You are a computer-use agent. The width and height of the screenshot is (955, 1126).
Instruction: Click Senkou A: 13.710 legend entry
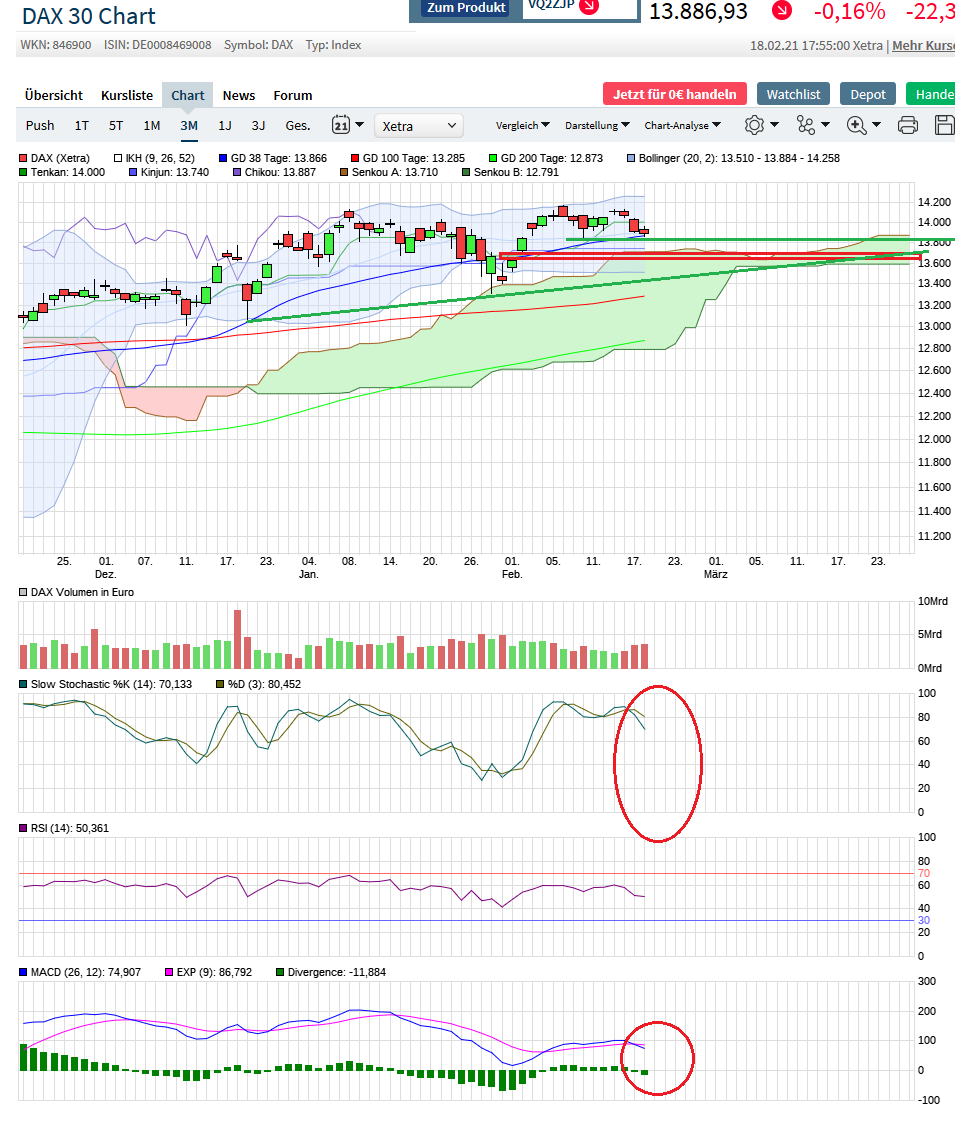[x=388, y=172]
